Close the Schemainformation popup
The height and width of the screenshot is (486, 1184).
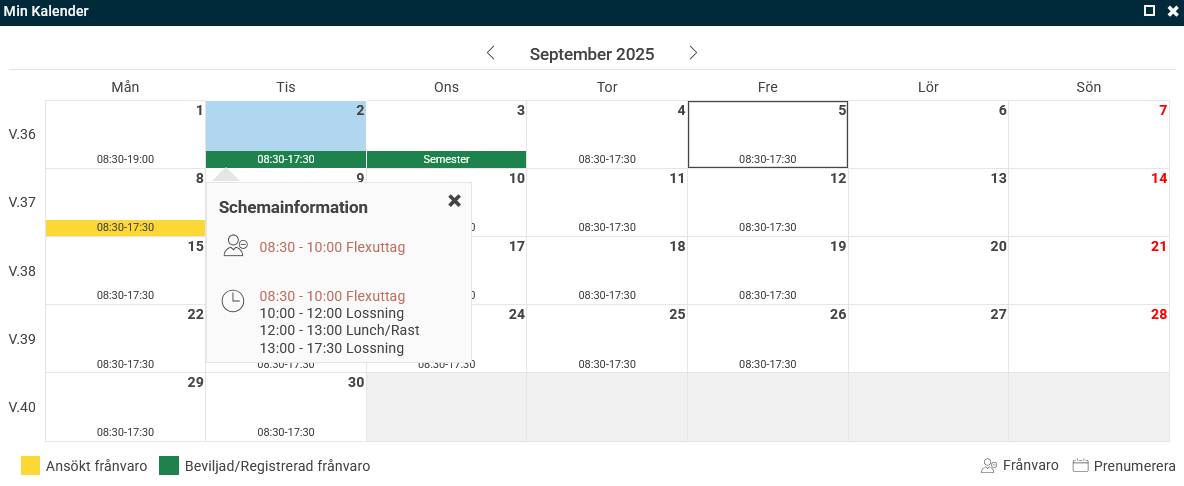pyautogui.click(x=454, y=201)
